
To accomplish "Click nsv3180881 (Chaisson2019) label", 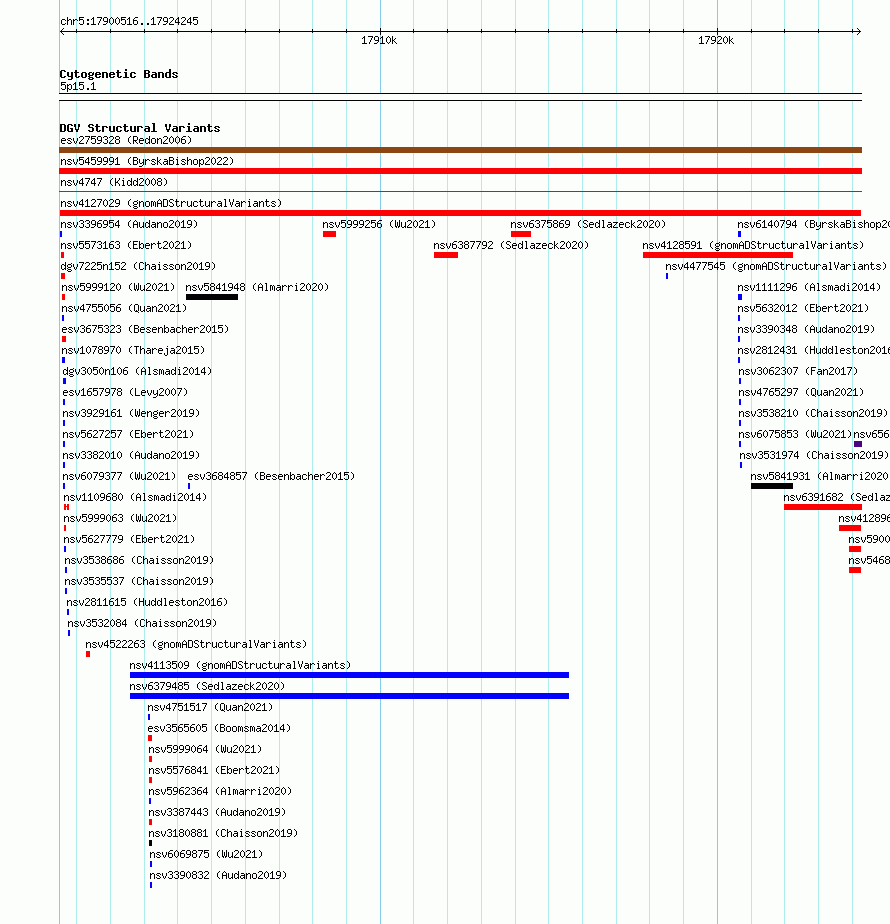I will coord(223,834).
